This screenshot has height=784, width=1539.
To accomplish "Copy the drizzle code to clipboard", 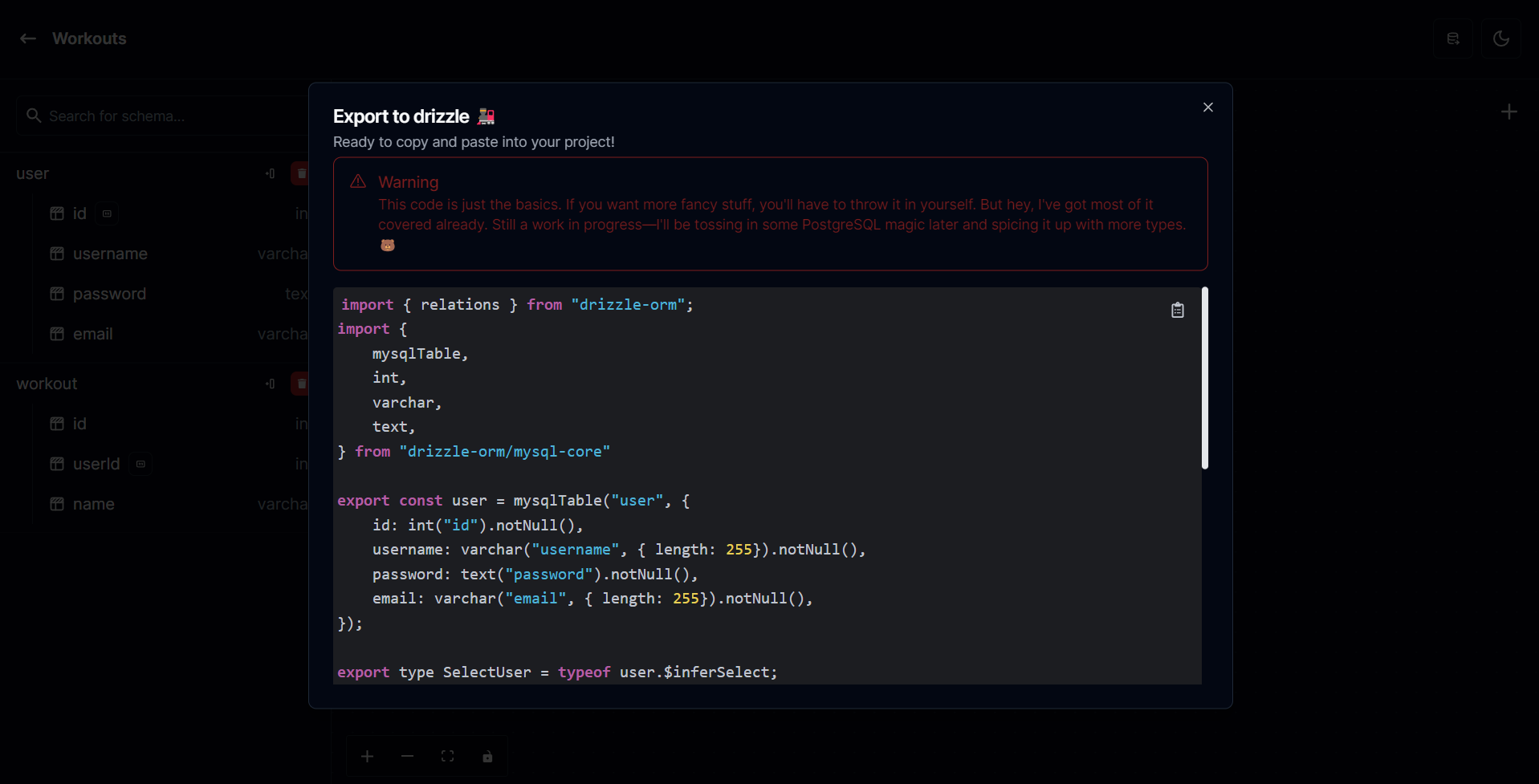I will [1177, 311].
